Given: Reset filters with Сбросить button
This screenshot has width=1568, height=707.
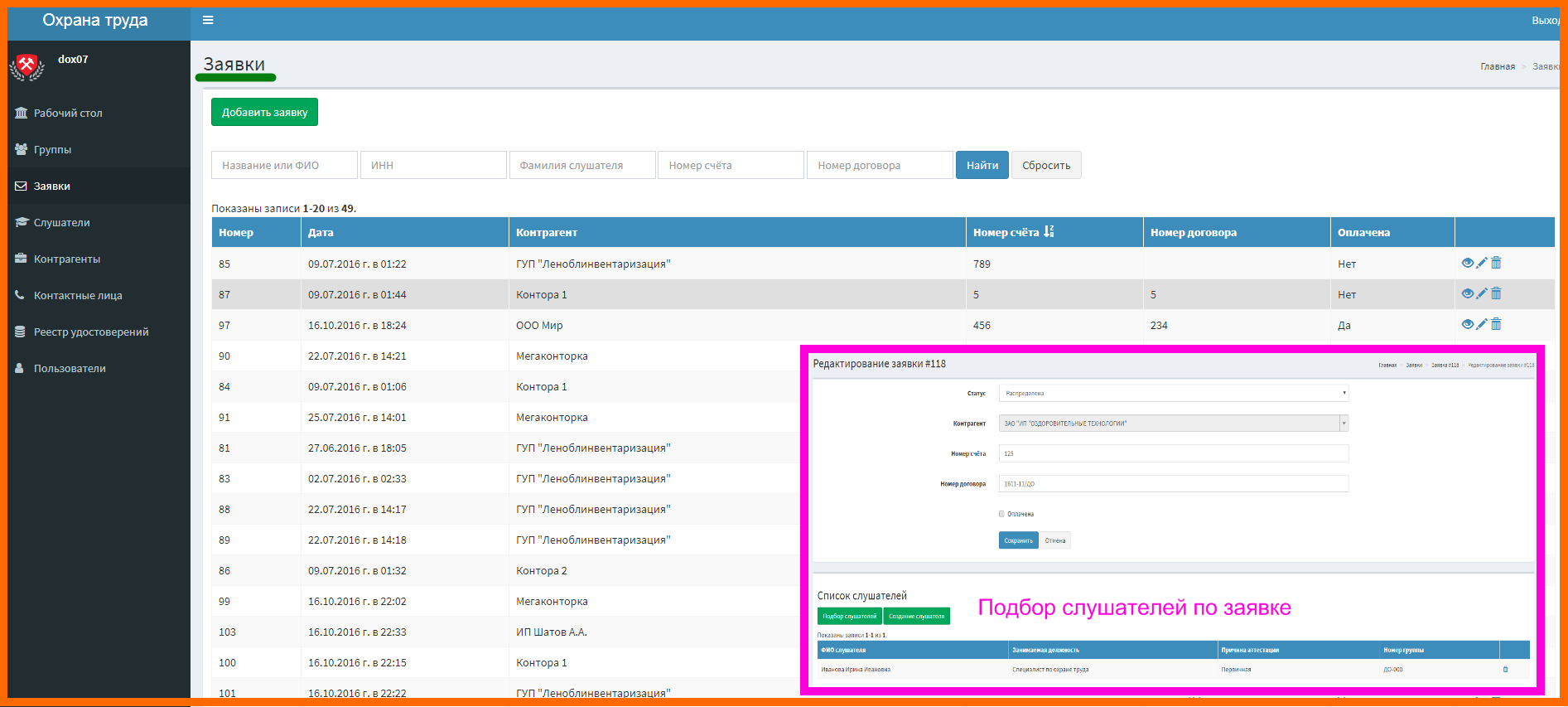Looking at the screenshot, I should coord(1046,165).
